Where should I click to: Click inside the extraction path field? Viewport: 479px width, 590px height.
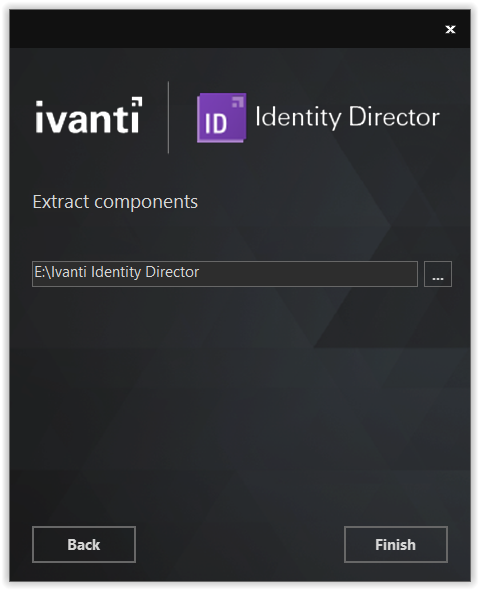tap(225, 274)
